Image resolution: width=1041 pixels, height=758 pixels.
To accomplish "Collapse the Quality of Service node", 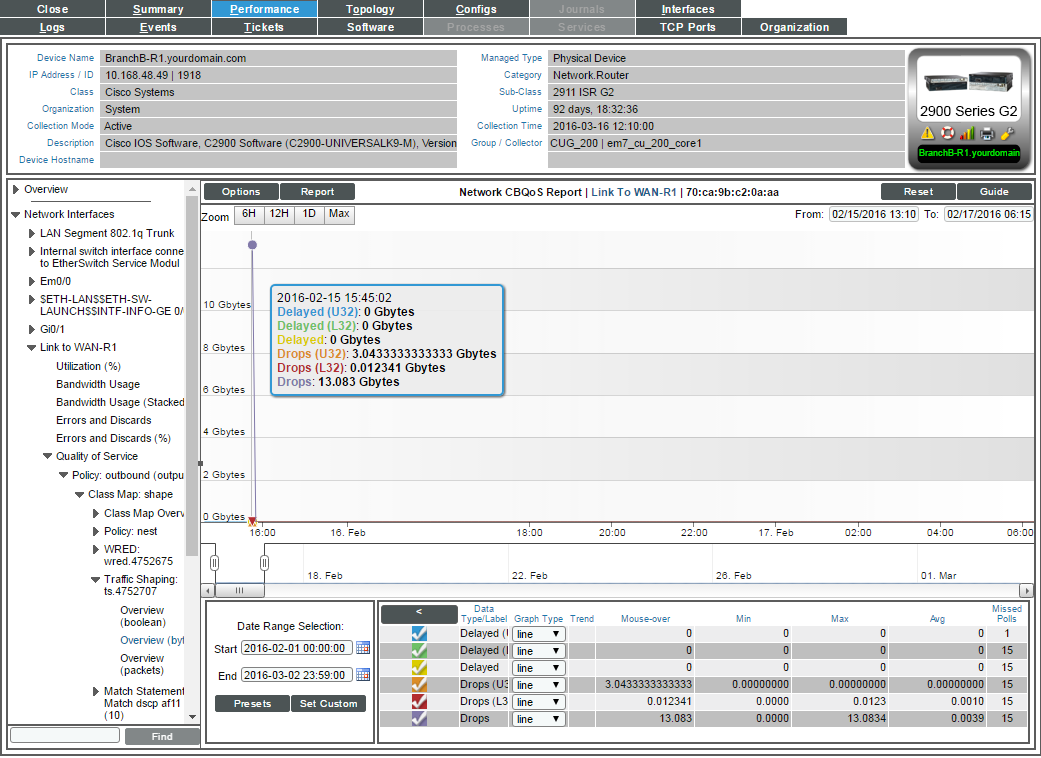I will pos(47,457).
